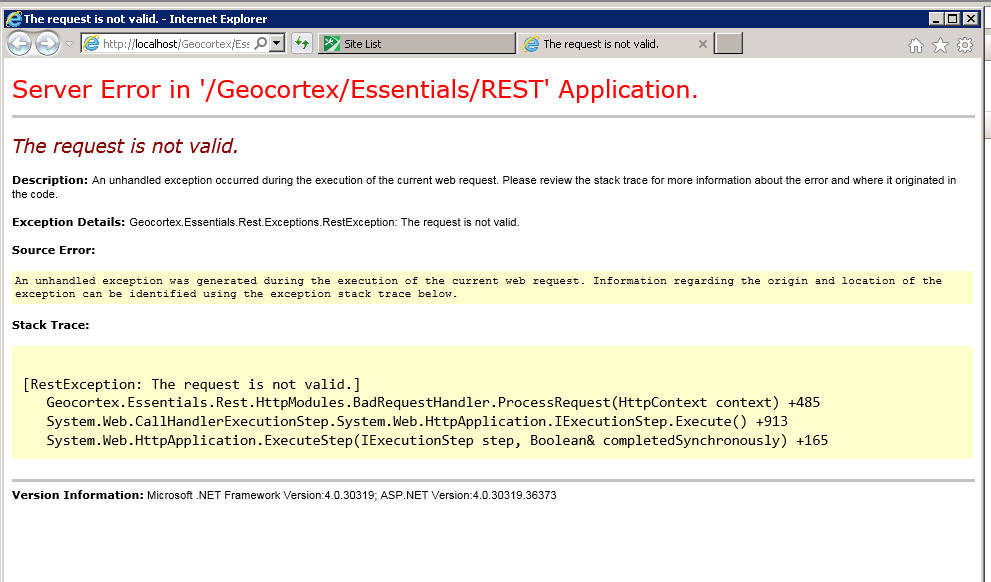Click the CallHandlerExecutionStep stack trace line

pos(417,421)
